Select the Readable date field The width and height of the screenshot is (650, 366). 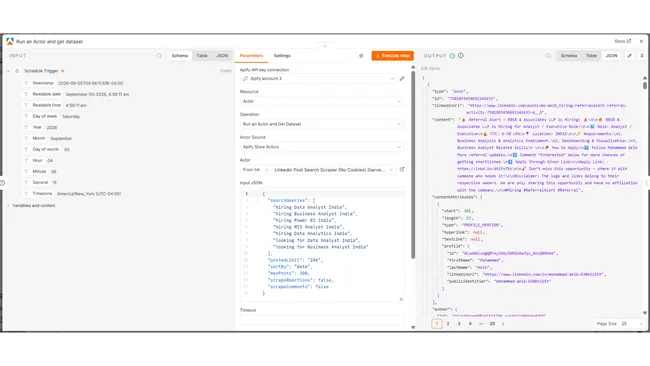point(80,94)
